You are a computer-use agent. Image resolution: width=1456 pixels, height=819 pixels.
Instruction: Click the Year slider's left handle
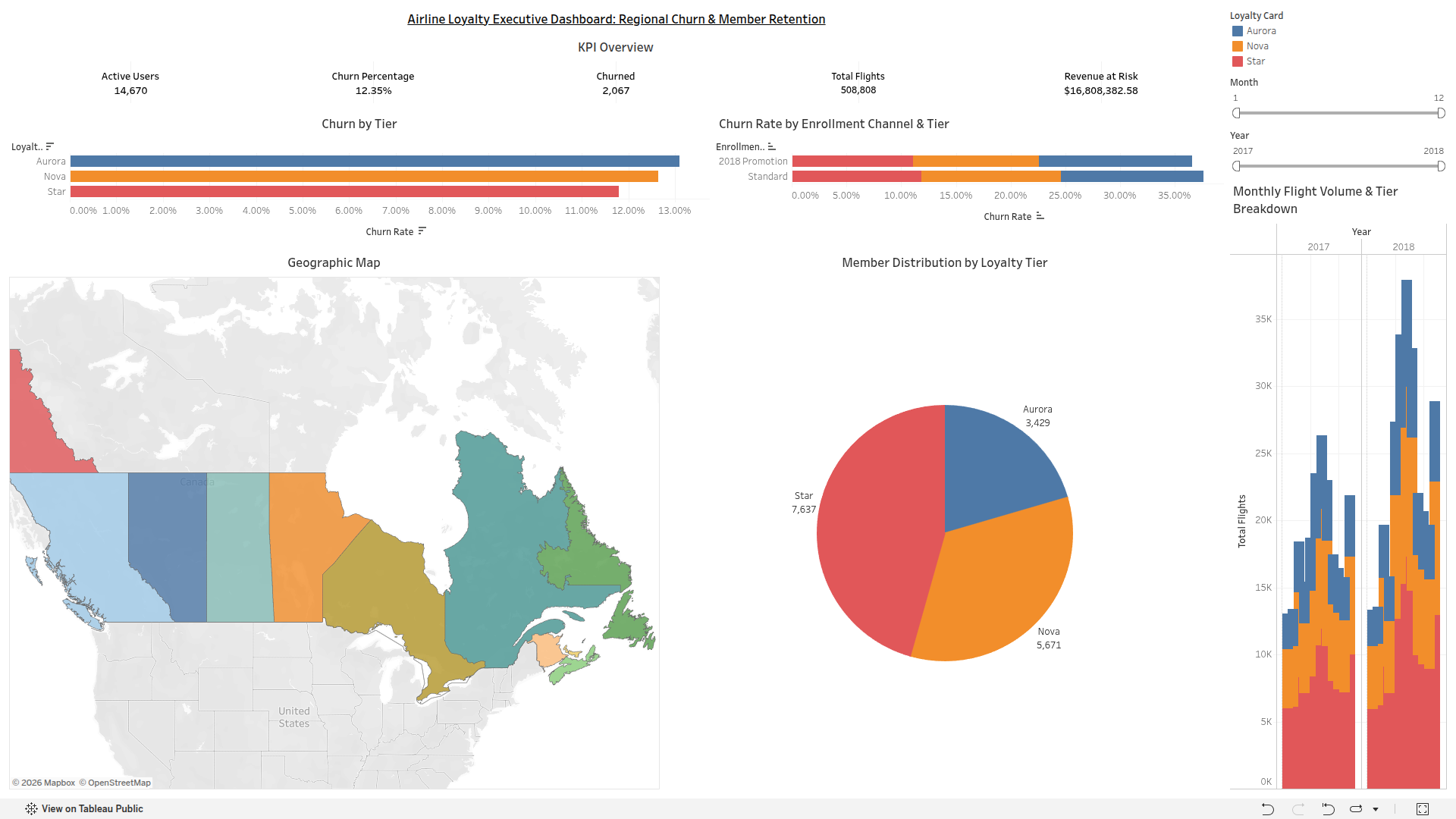[x=1237, y=166]
